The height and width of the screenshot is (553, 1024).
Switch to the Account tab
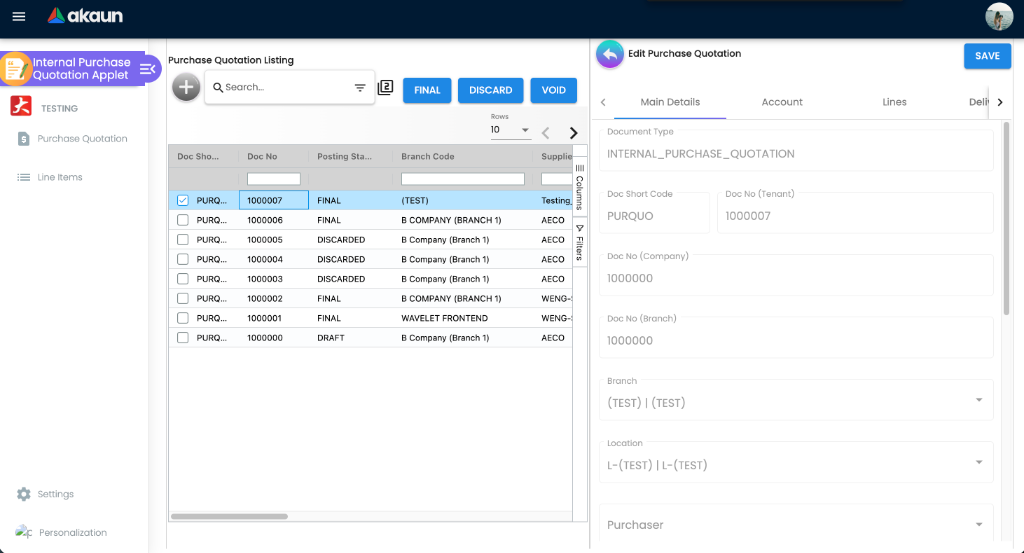point(782,102)
